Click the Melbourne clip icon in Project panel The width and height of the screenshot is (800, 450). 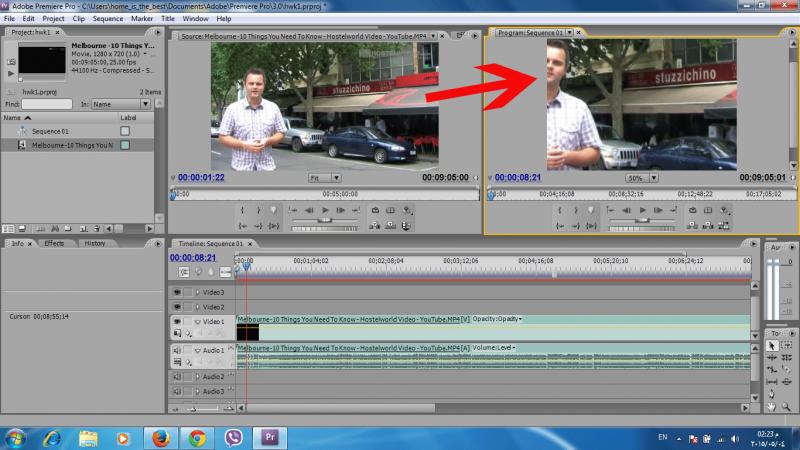22,145
